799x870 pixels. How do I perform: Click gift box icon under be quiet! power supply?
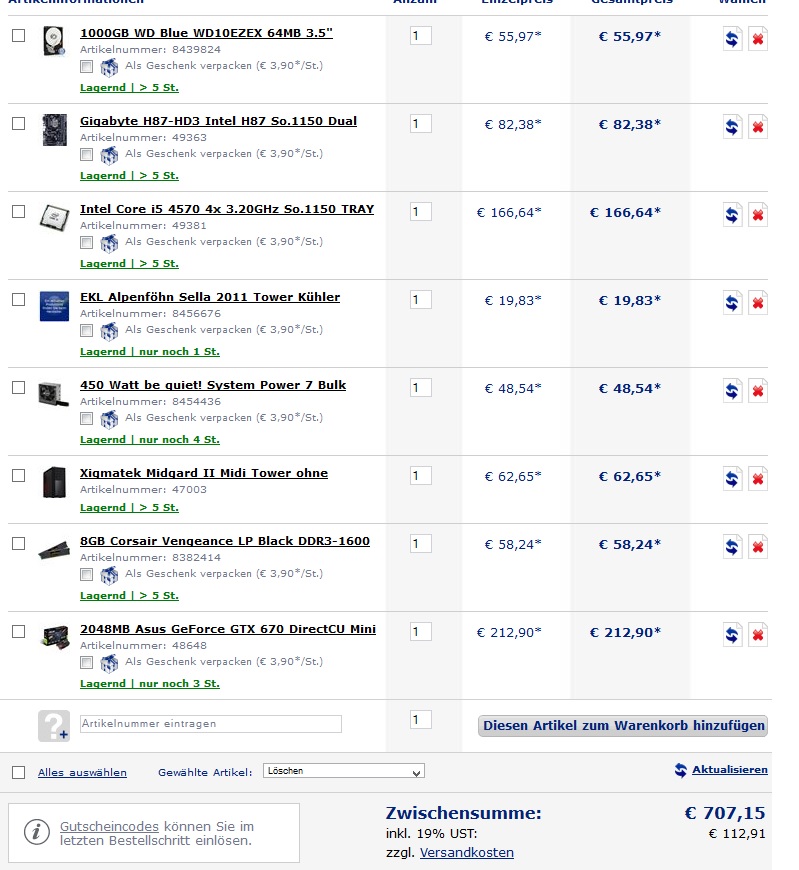[x=109, y=419]
